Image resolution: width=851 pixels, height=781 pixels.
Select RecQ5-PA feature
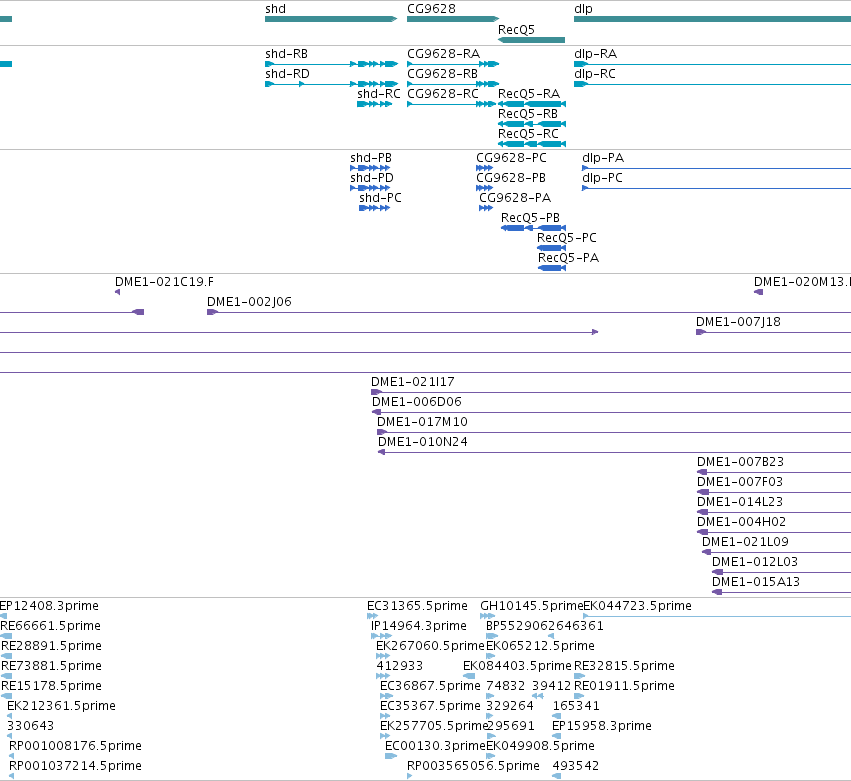click(552, 268)
